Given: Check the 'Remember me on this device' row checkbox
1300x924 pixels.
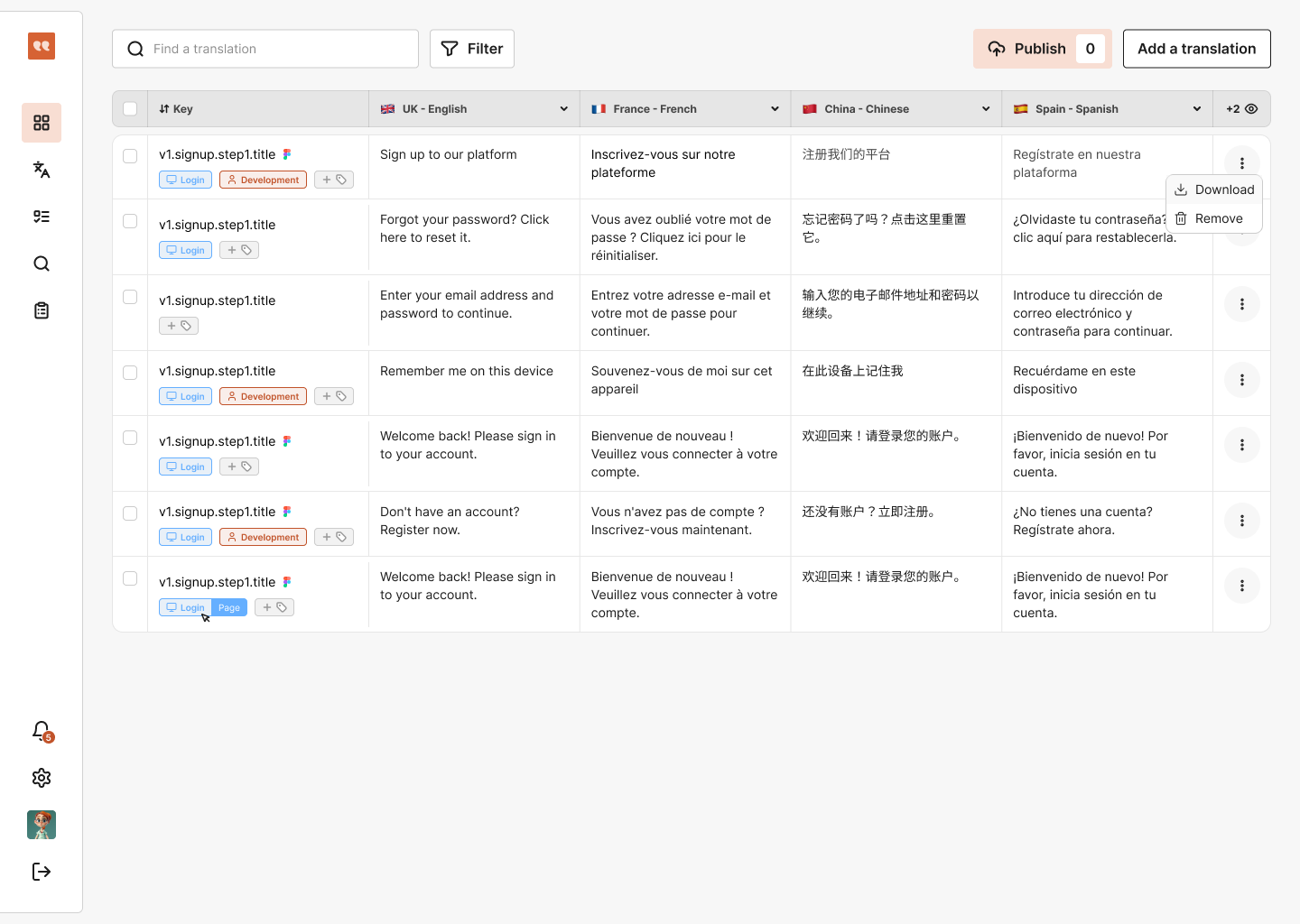Looking at the screenshot, I should click(130, 373).
